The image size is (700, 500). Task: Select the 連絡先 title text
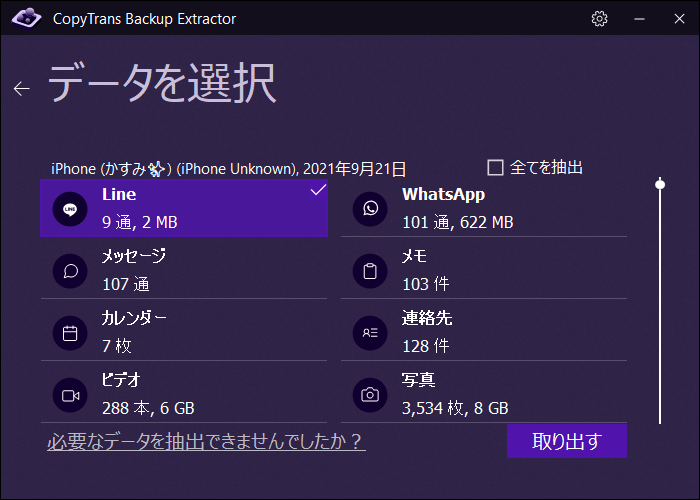click(427, 318)
